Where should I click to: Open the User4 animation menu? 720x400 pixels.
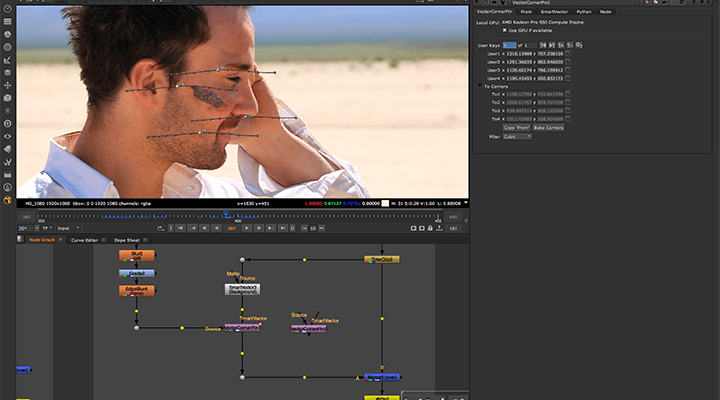pyautogui.click(x=568, y=79)
